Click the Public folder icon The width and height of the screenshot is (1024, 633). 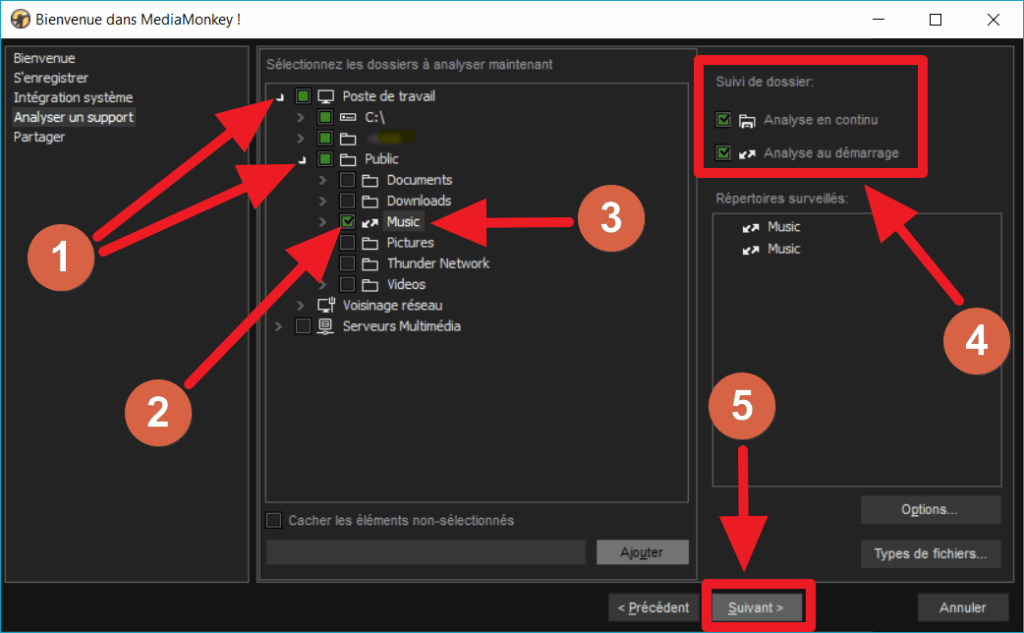(348, 159)
